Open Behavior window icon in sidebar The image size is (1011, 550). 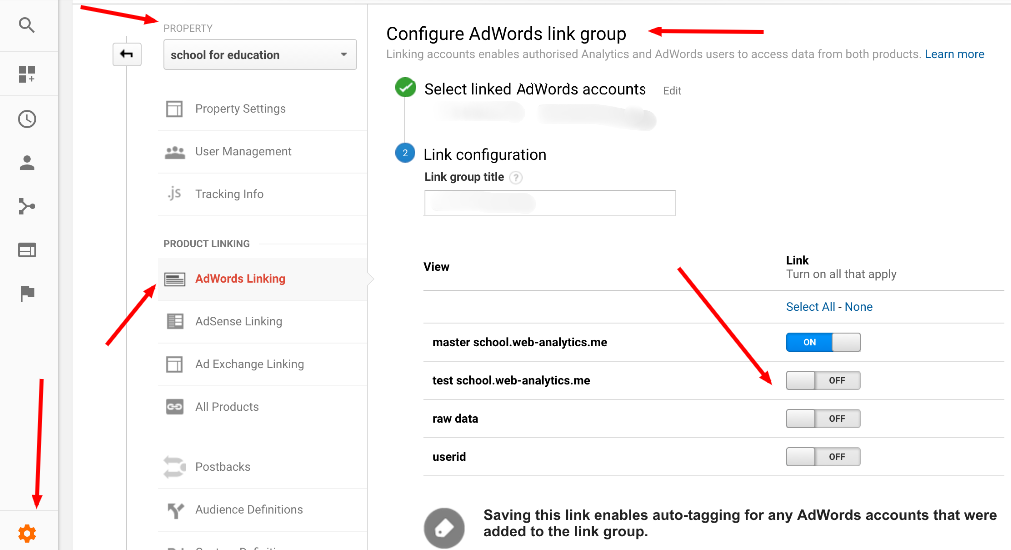click(x=27, y=250)
